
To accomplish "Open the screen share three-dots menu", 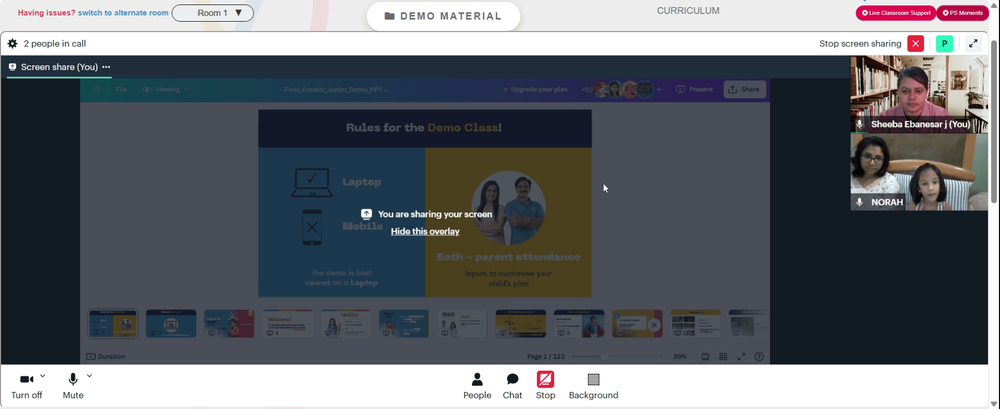I will point(106,67).
